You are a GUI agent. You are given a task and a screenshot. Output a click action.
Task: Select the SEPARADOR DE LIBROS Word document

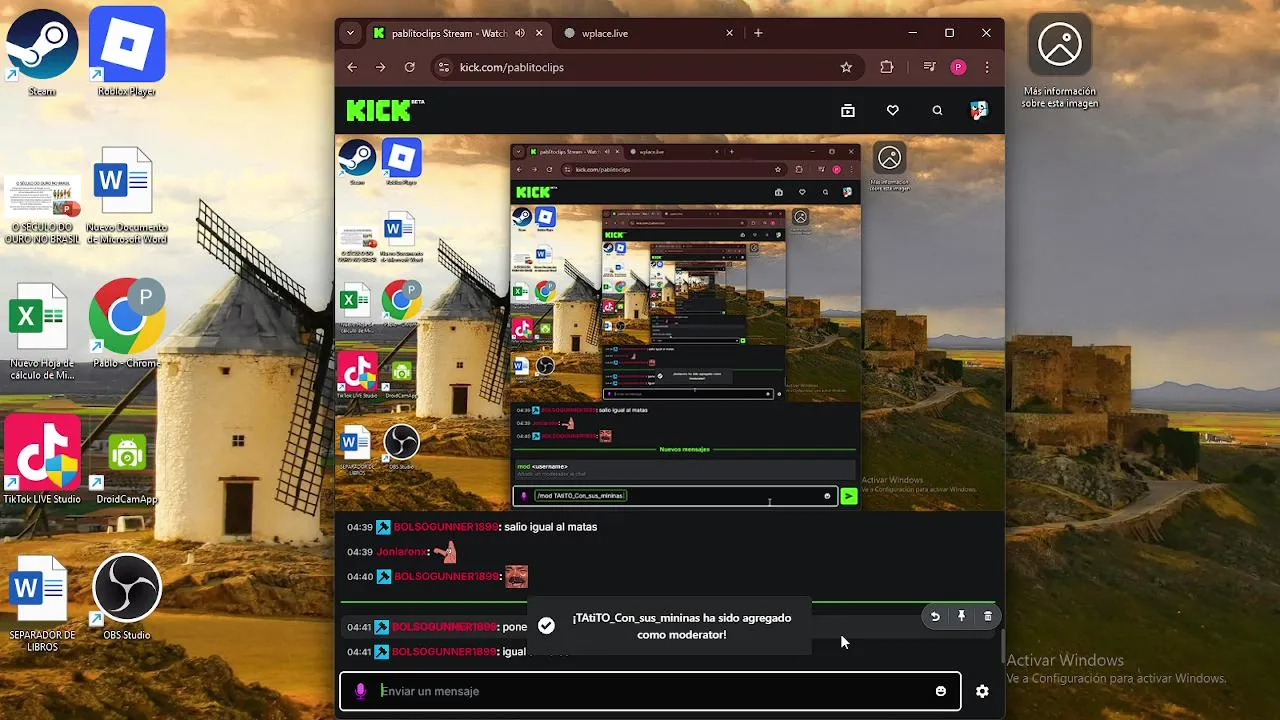click(x=42, y=605)
